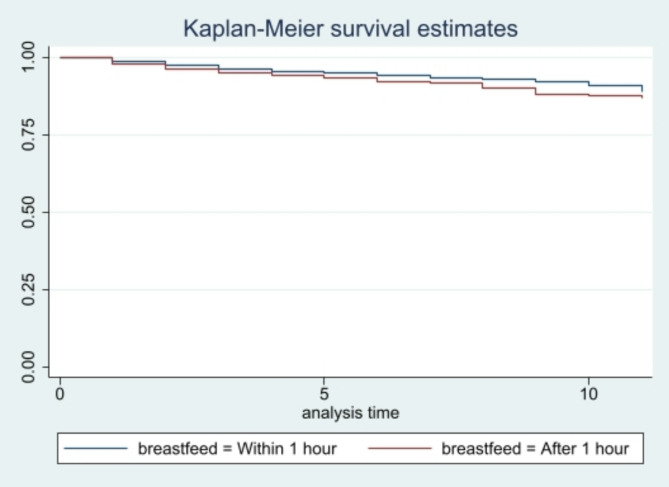Select legend label breastfeed = Within 1 hour
The width and height of the screenshot is (669, 487).
237,449
